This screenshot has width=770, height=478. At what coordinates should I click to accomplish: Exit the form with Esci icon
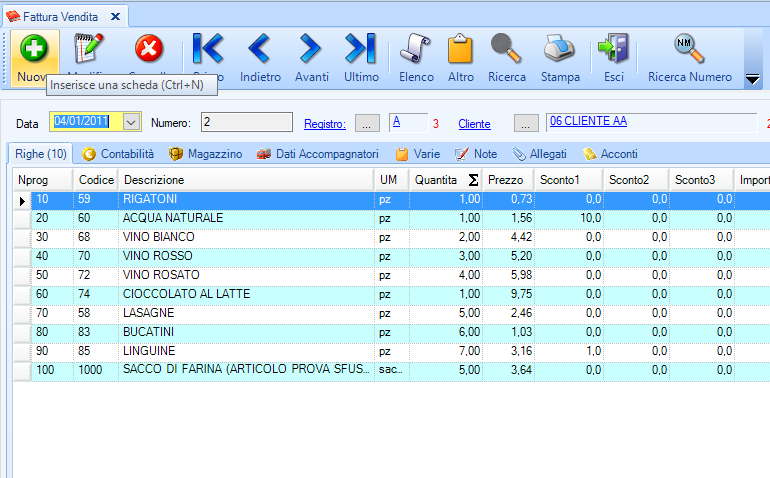pyautogui.click(x=613, y=49)
